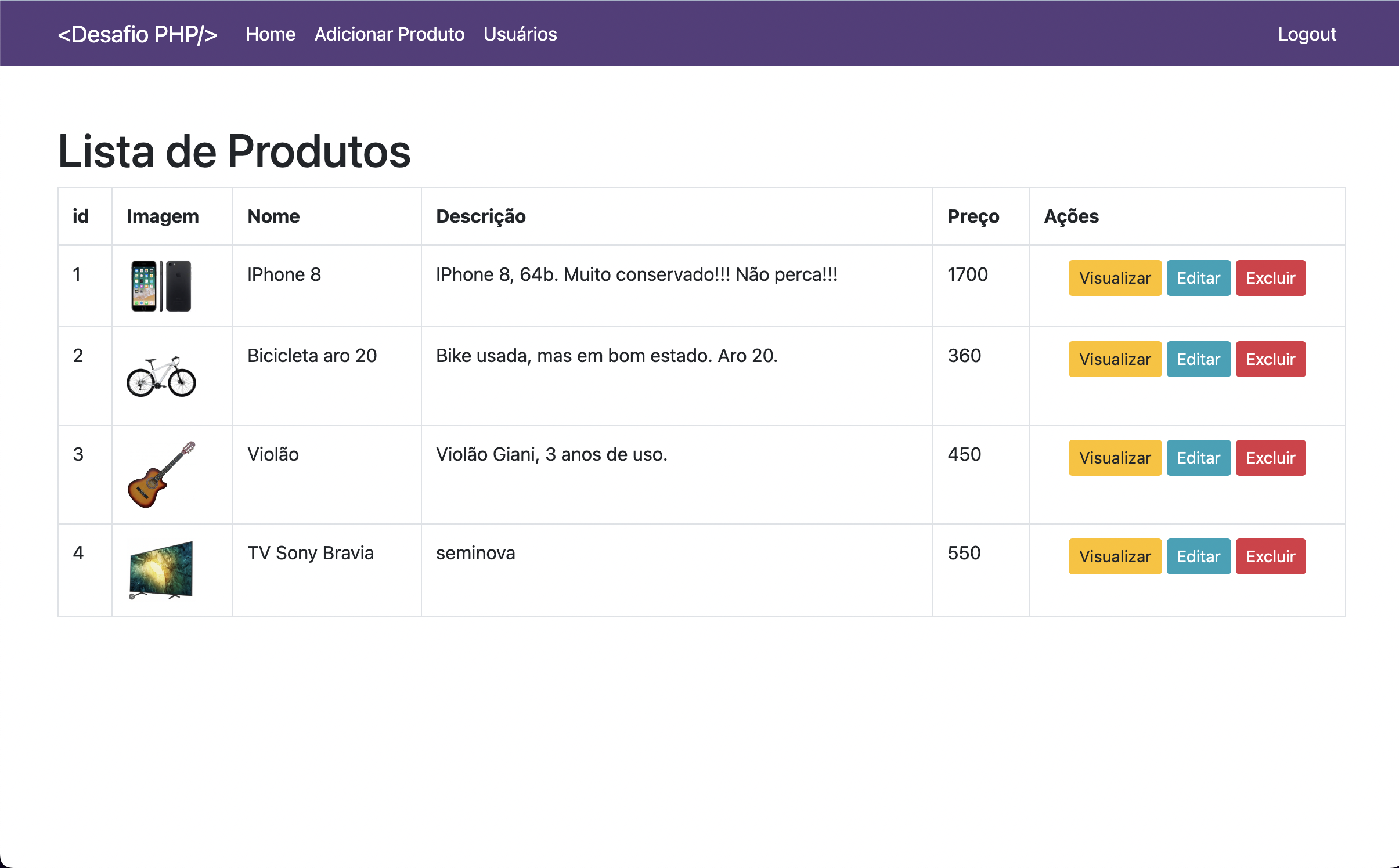Screen dimensions: 1399x868
Task: Click Excluir in the Violão row
Action: click(x=1270, y=458)
